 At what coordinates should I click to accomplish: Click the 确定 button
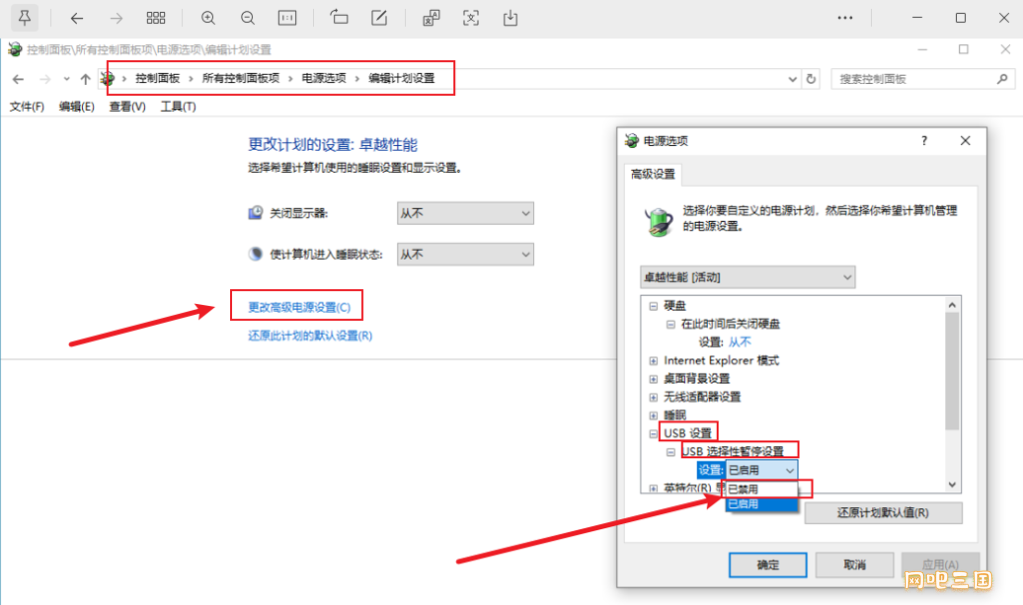tap(768, 565)
